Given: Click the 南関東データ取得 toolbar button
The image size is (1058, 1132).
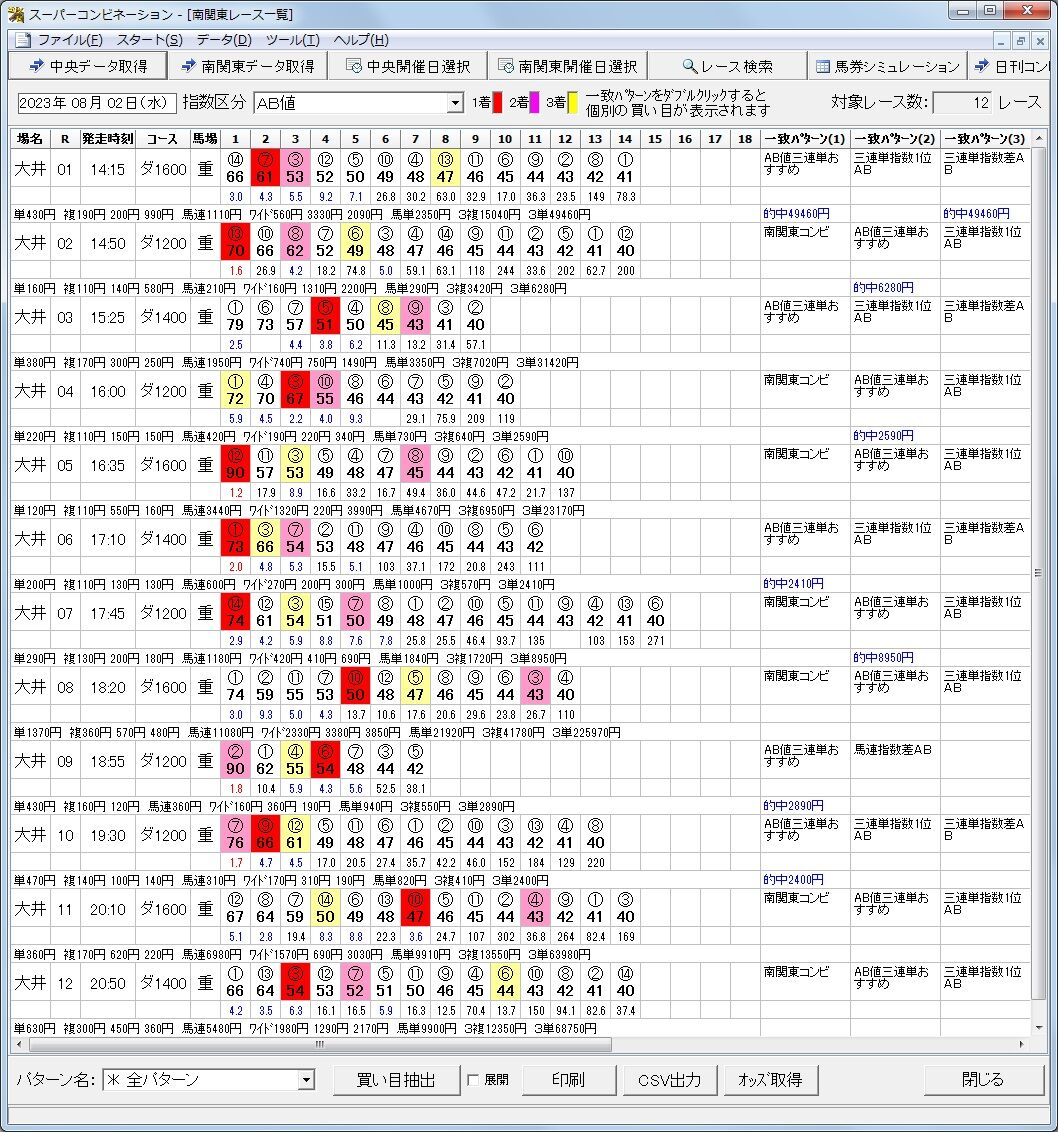Looking at the screenshot, I should (247, 66).
